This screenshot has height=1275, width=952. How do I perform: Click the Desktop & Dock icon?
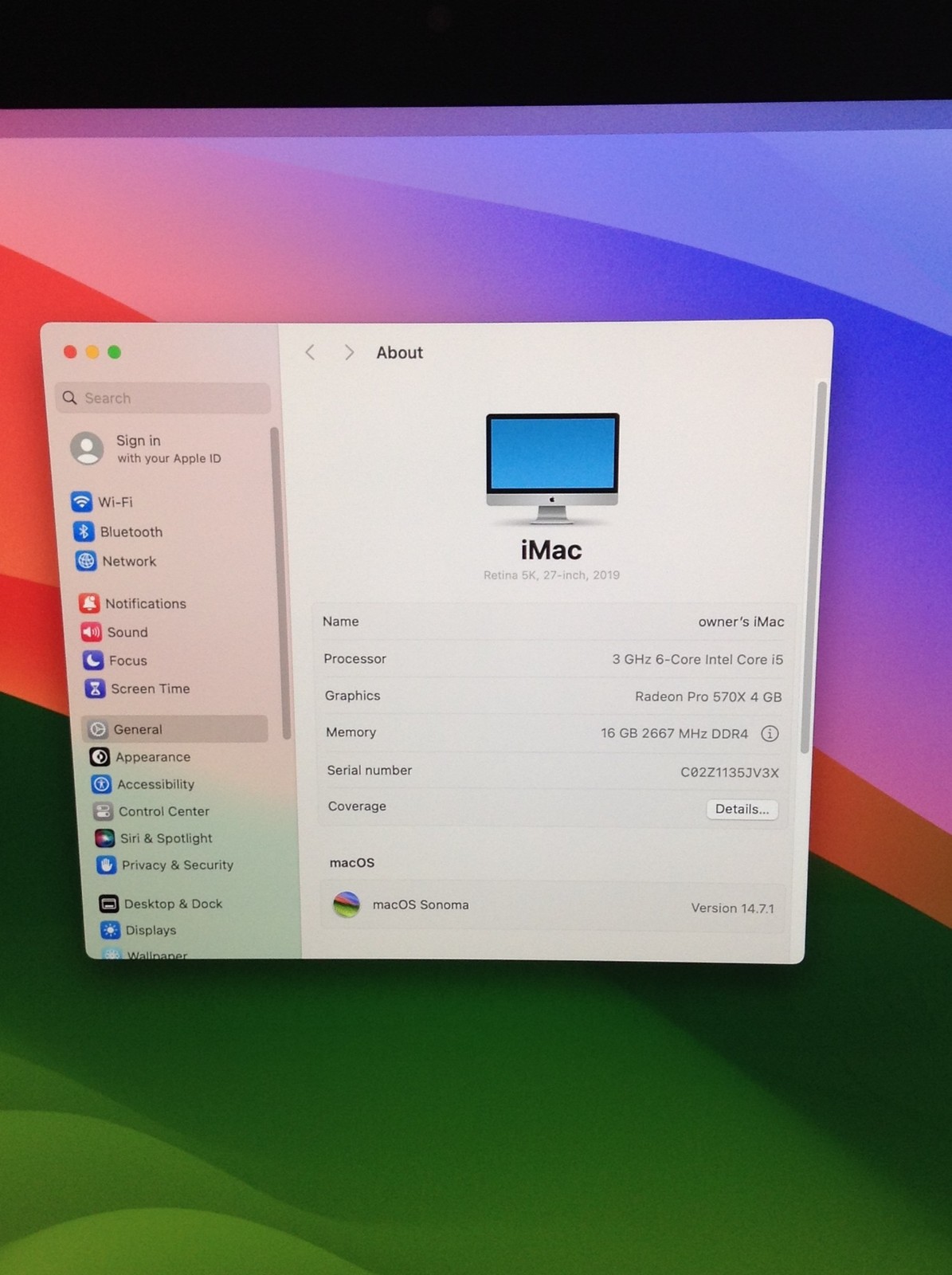108,904
